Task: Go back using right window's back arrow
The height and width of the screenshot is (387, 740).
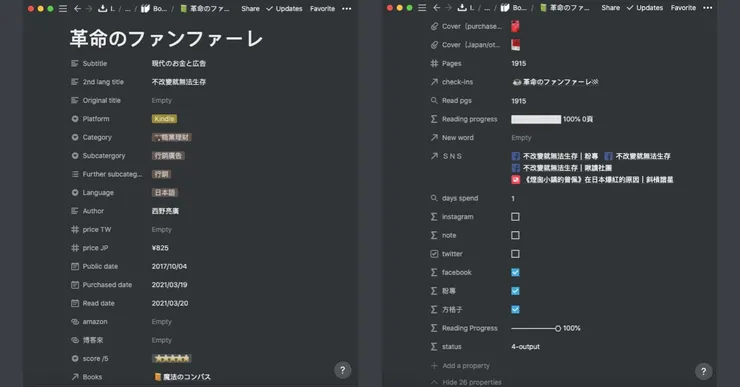Action: [437, 8]
